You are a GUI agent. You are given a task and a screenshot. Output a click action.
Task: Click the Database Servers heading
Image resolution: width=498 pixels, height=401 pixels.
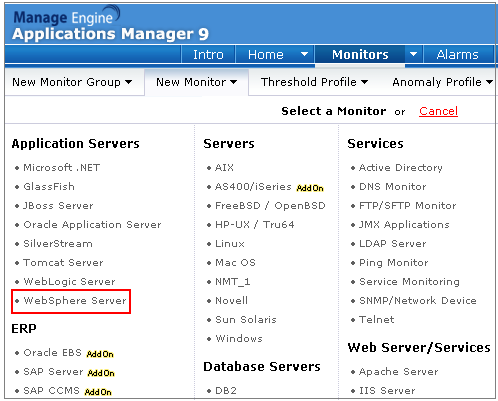pos(262,367)
